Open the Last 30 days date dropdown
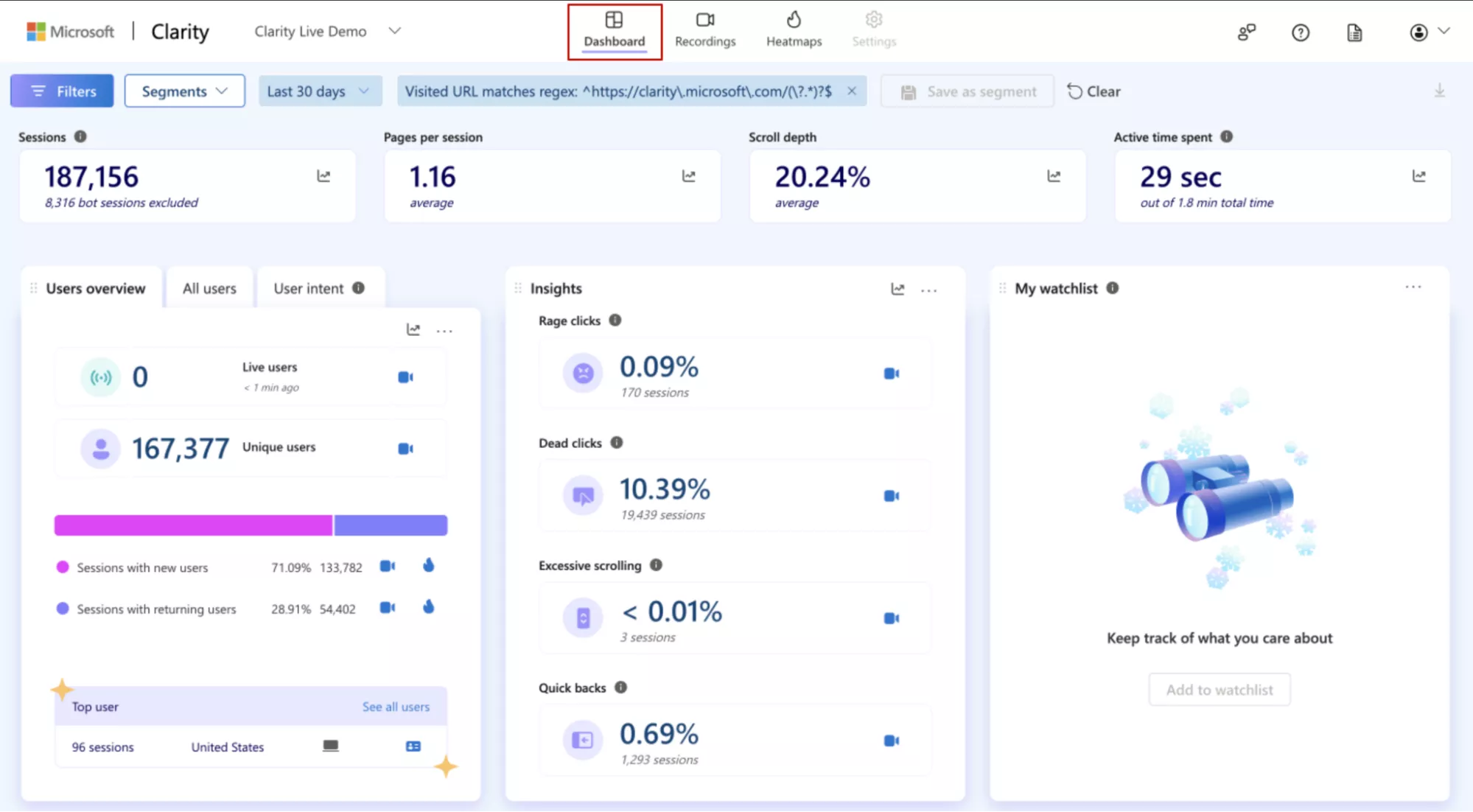 pyautogui.click(x=319, y=91)
